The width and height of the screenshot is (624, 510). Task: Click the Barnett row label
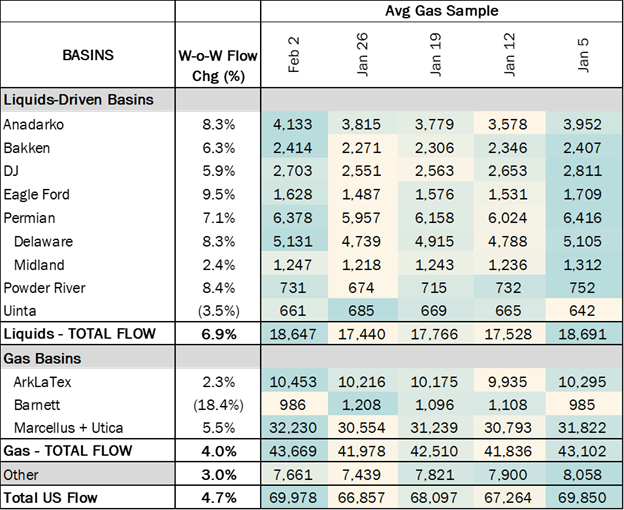(37, 405)
